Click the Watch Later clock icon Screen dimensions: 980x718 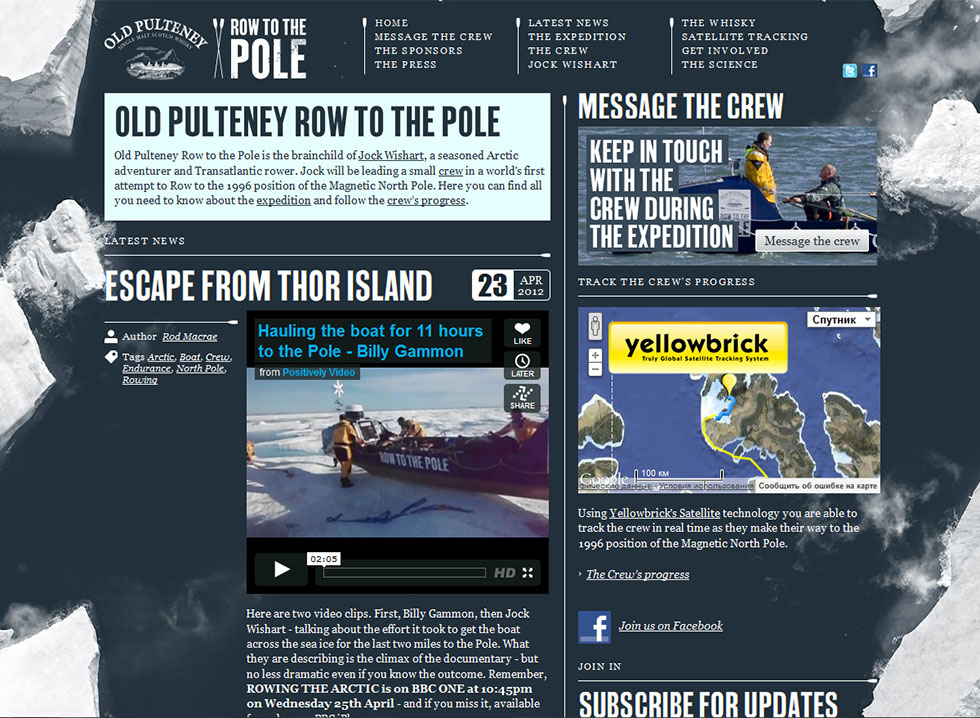(522, 366)
